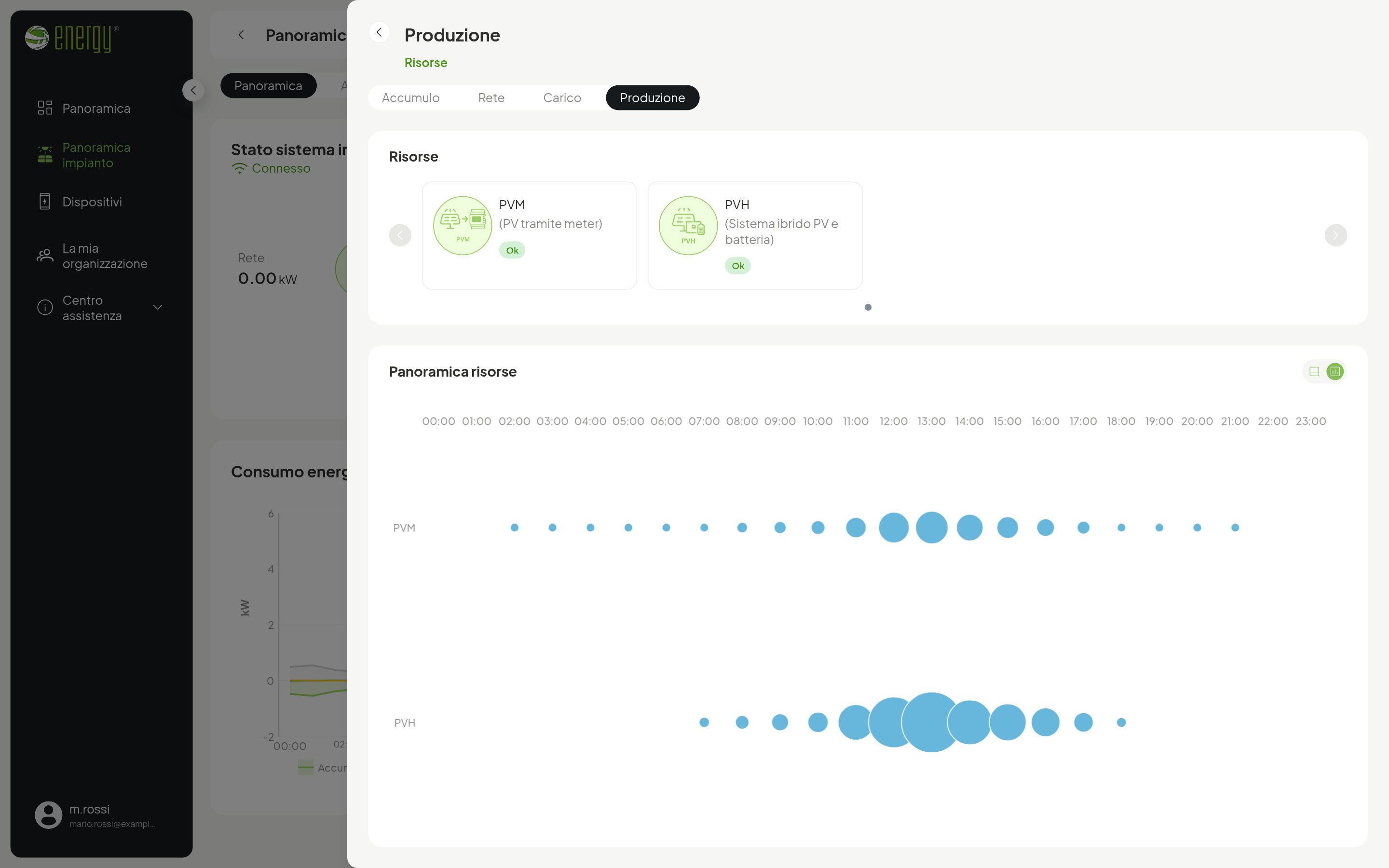The image size is (1389, 868).
Task: Click the m.rossi user avatar
Action: pyautogui.click(x=48, y=815)
